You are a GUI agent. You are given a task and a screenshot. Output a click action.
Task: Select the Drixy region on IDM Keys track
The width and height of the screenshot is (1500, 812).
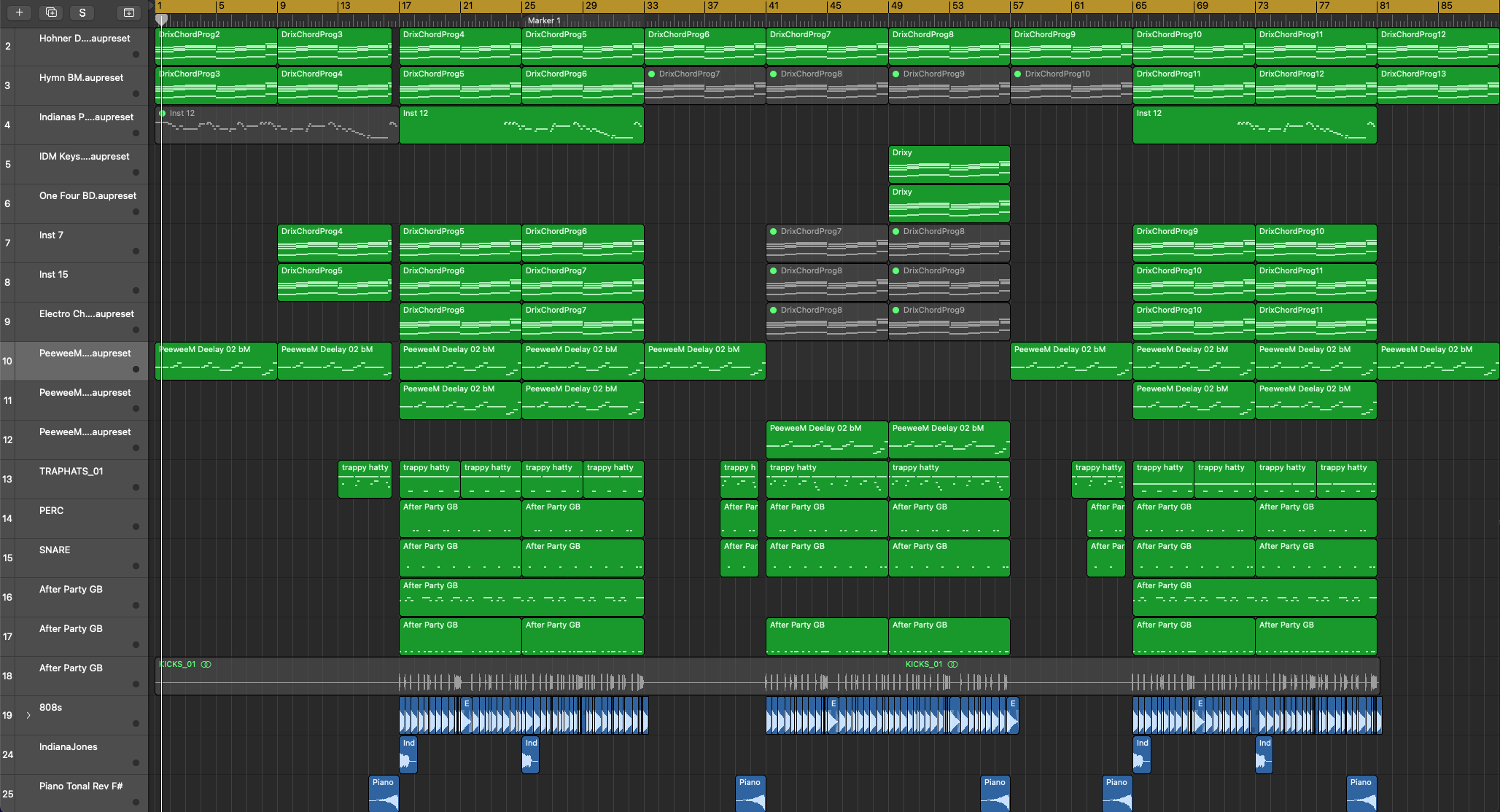point(949,165)
